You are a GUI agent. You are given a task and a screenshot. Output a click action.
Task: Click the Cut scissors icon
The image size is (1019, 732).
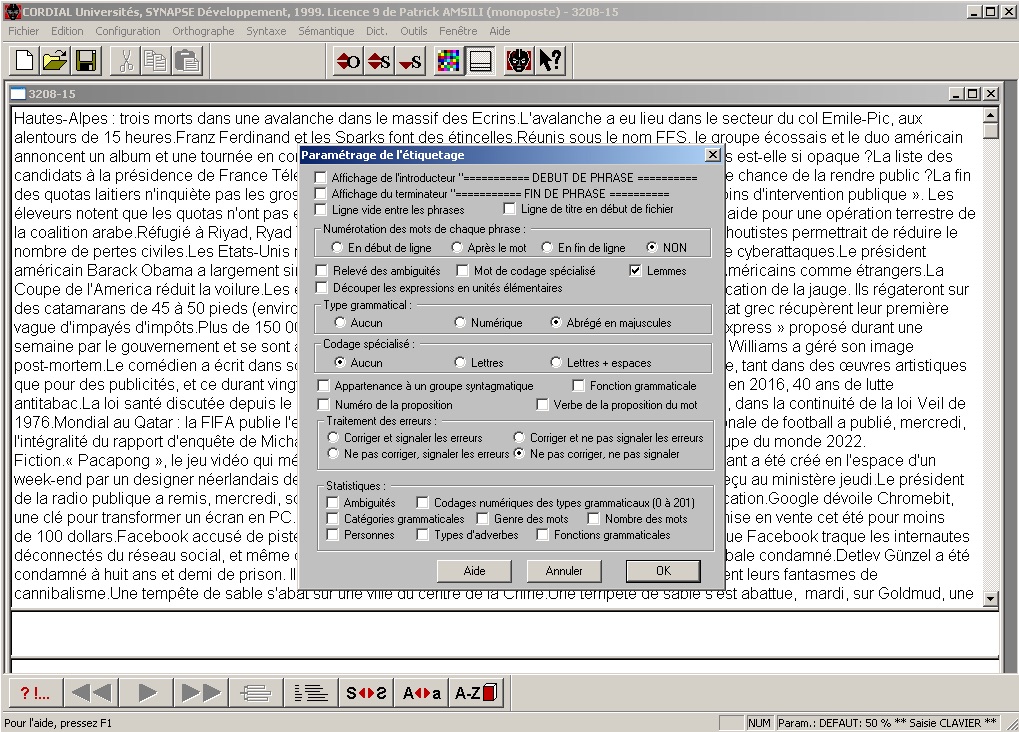[x=126, y=61]
